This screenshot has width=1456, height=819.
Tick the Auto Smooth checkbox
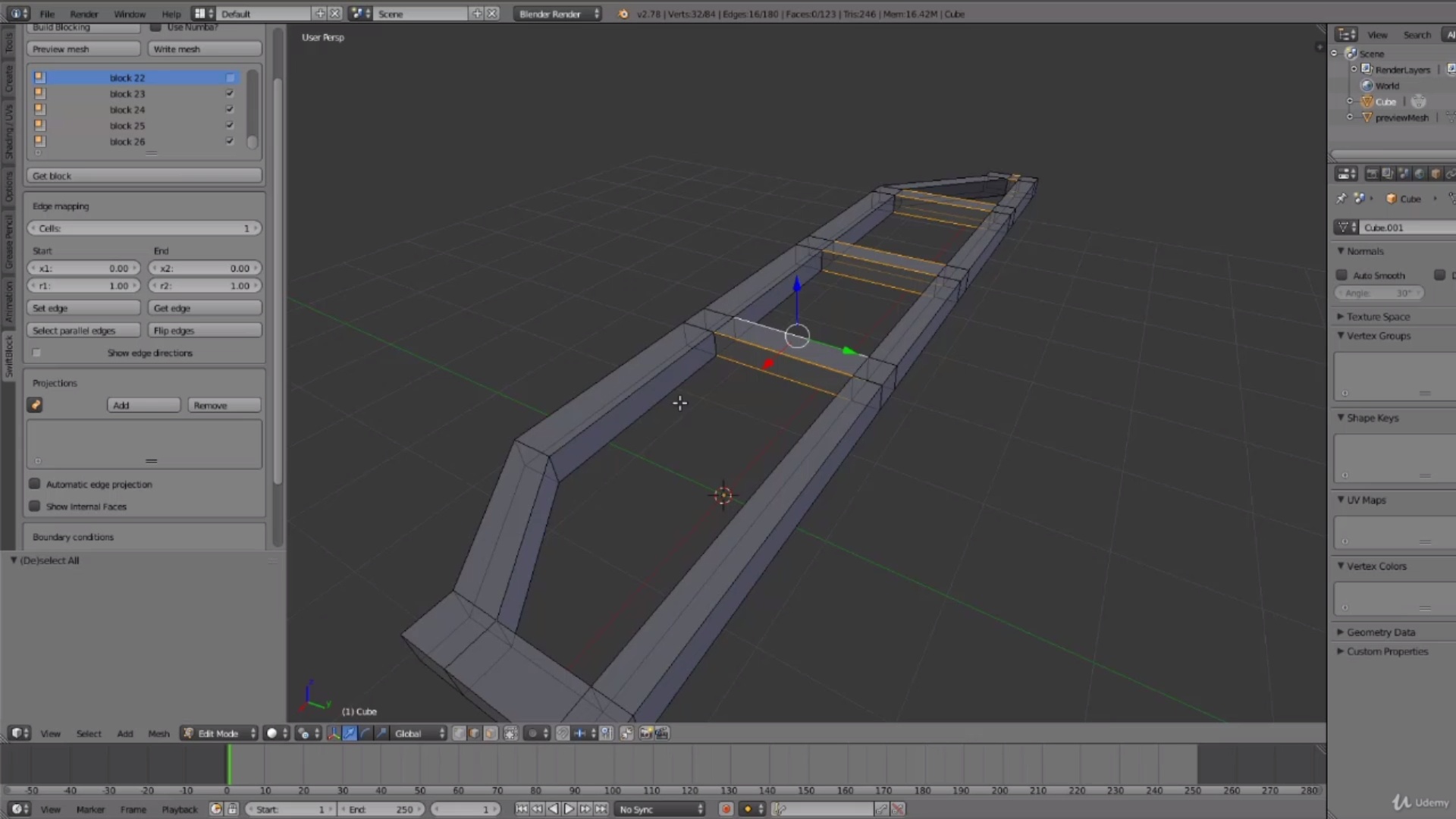pos(1341,275)
